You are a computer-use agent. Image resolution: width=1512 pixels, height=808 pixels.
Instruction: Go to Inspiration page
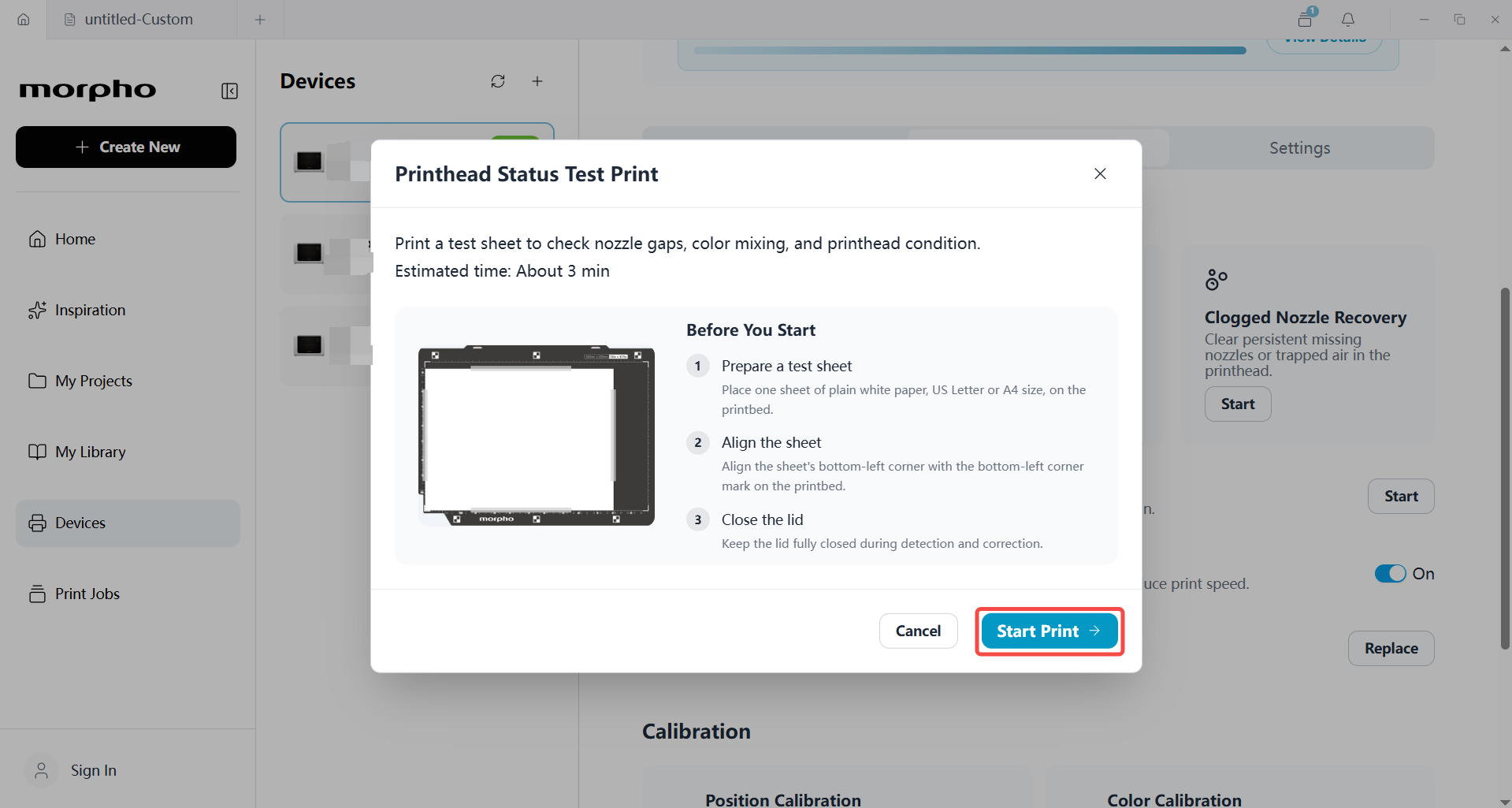(x=128, y=310)
